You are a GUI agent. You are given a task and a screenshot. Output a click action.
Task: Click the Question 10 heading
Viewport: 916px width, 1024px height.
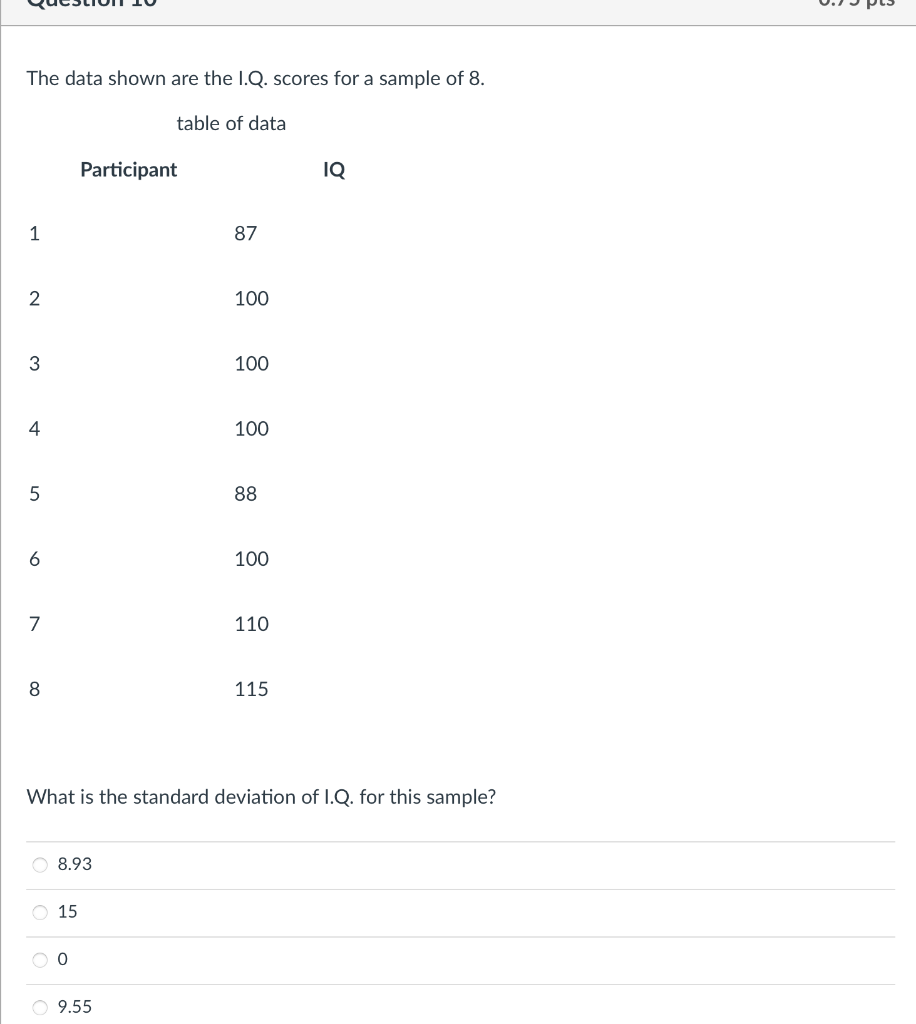pyautogui.click(x=90, y=4)
